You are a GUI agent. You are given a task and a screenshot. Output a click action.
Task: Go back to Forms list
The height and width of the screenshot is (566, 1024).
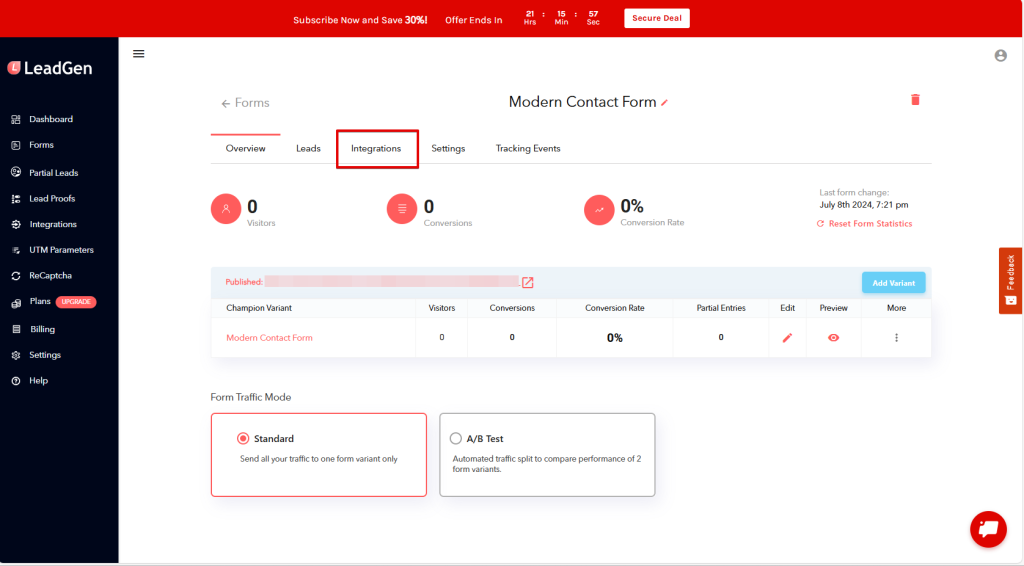click(246, 103)
